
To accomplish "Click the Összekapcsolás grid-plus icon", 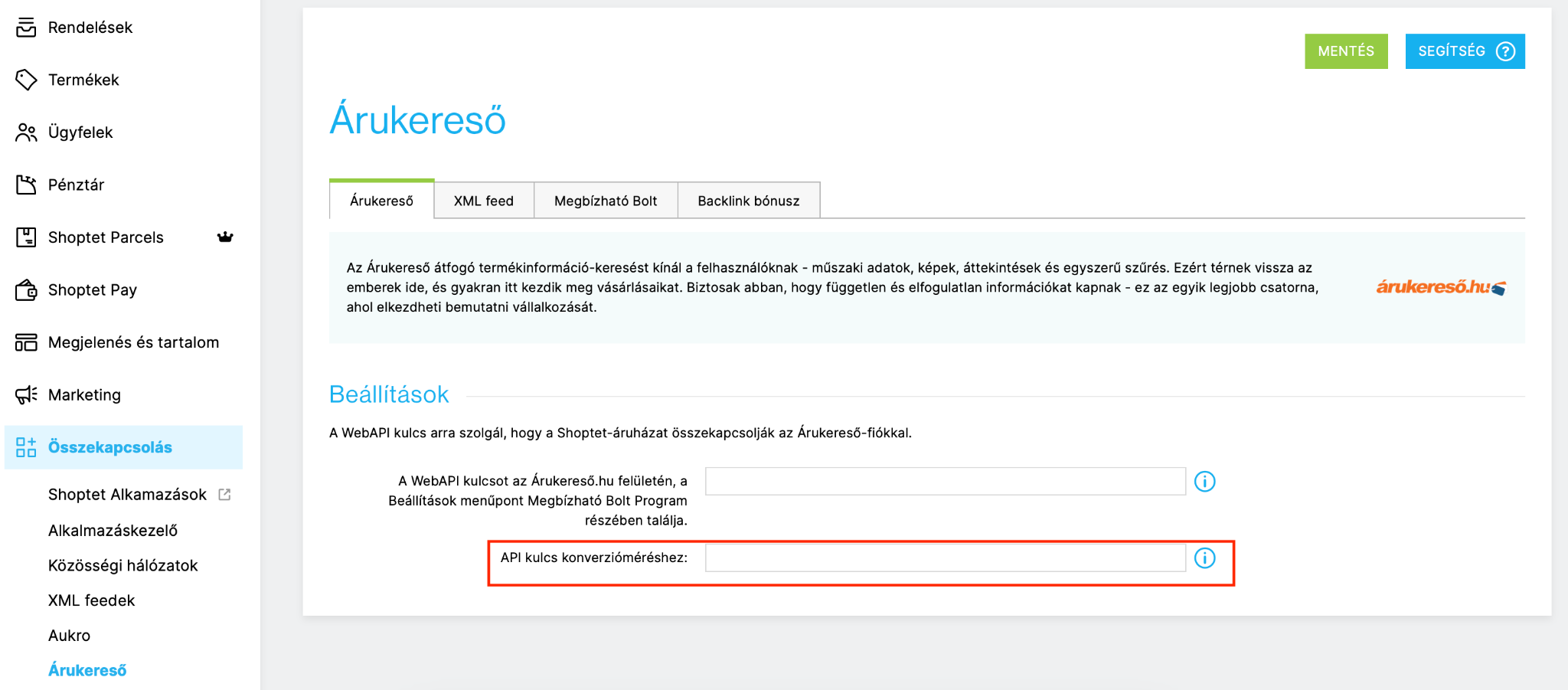I will pos(26,447).
